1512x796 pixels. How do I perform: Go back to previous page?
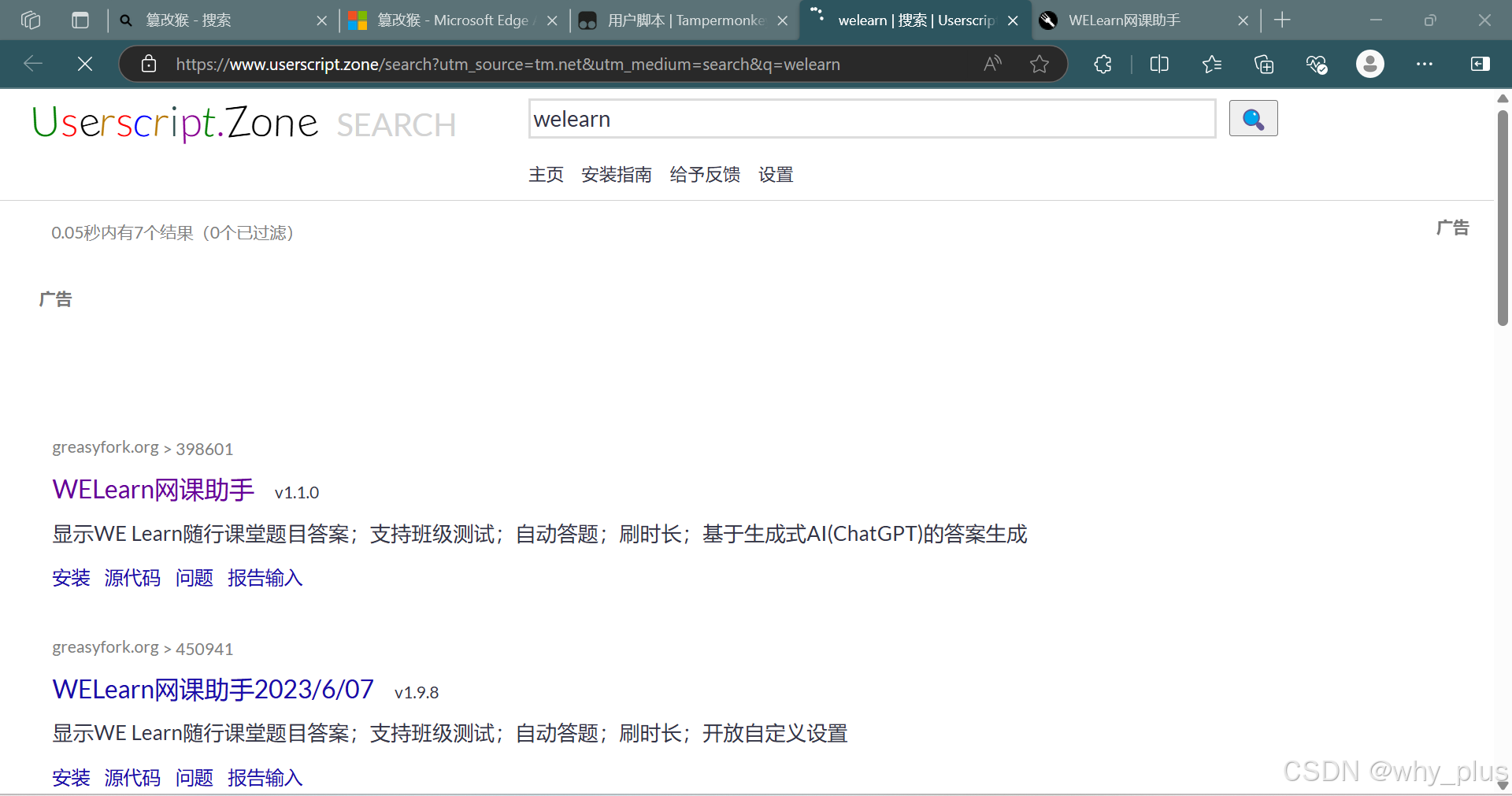click(33, 64)
